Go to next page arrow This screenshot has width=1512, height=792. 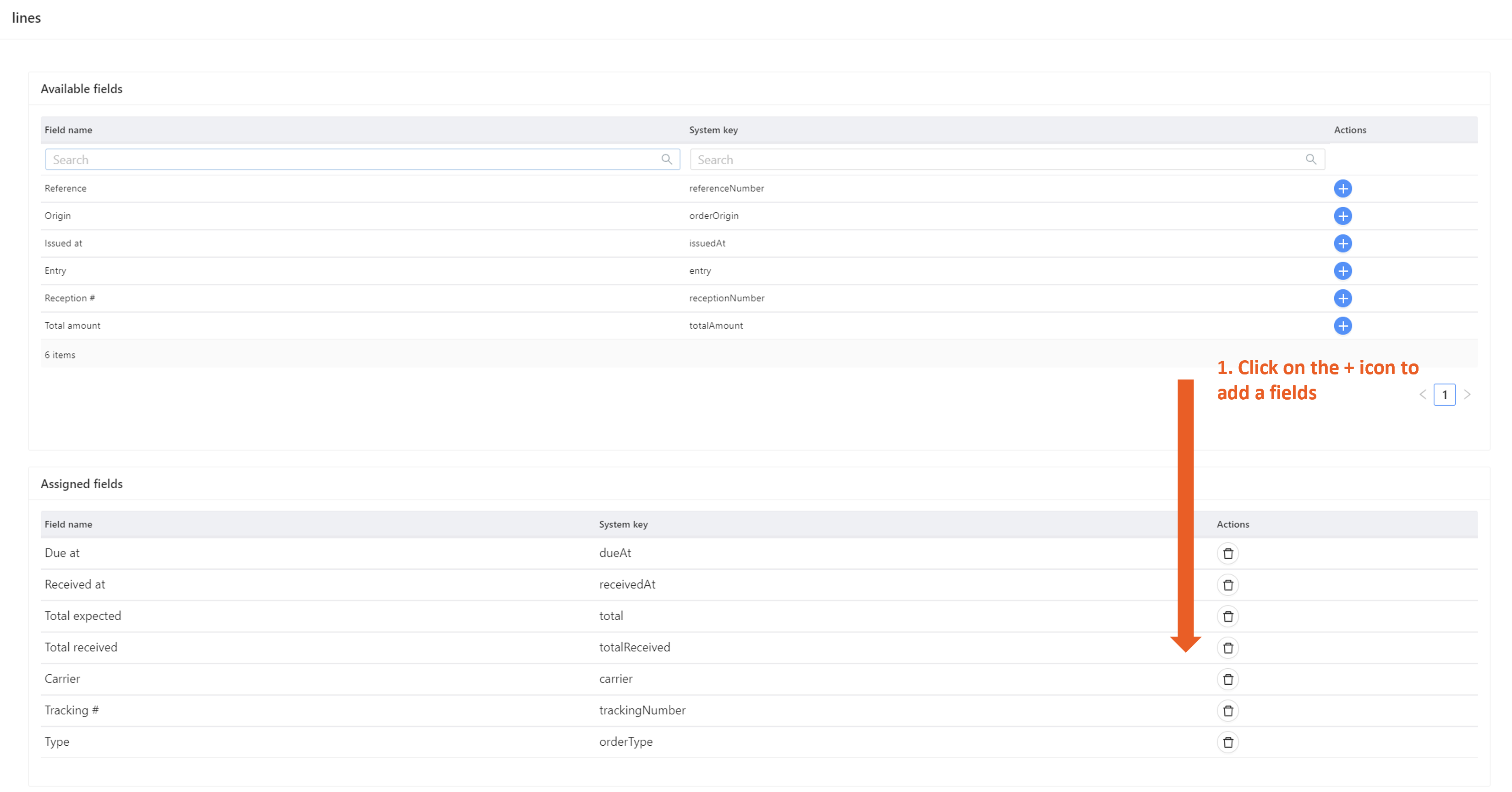click(1467, 395)
